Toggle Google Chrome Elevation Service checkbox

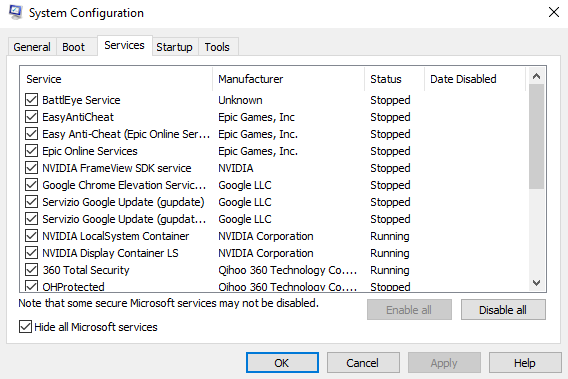[x=32, y=185]
